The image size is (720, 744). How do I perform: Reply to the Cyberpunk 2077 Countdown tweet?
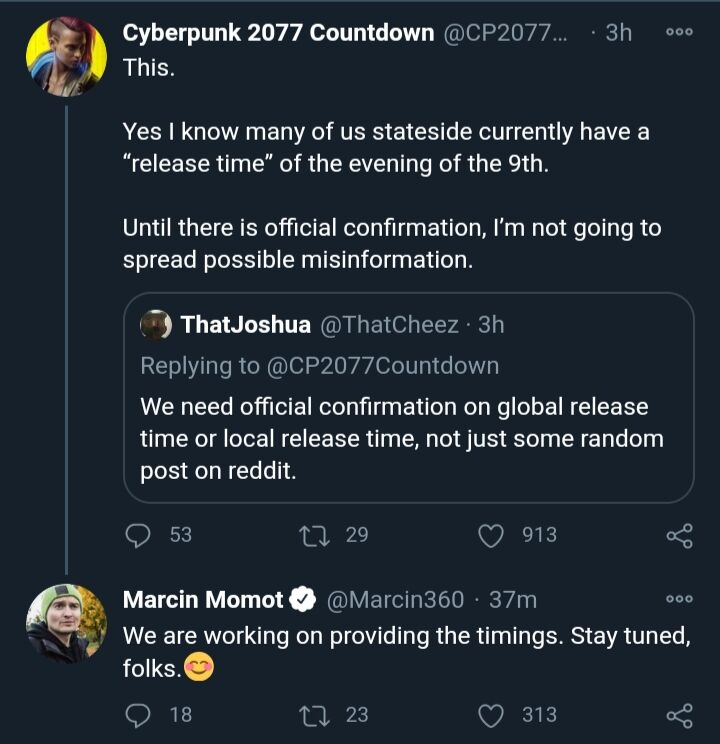point(137,536)
